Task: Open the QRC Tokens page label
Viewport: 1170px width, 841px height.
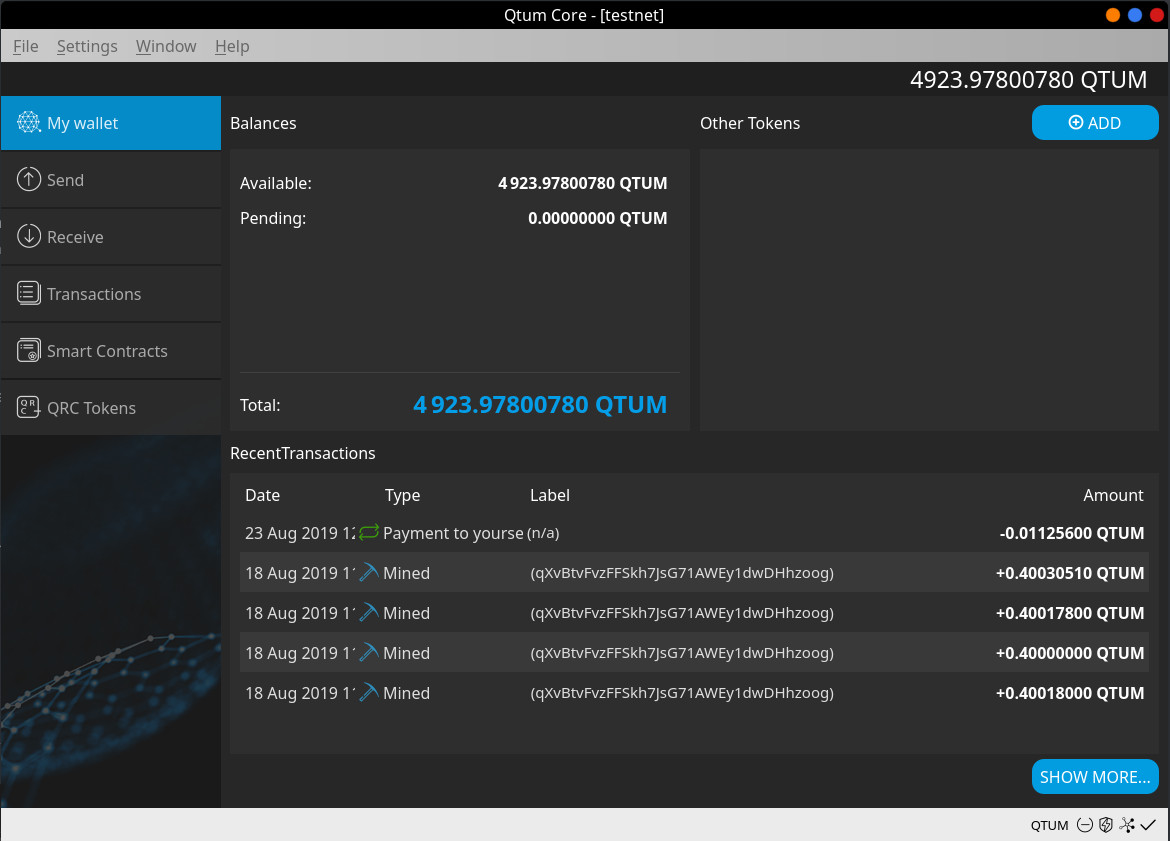Action: (91, 408)
